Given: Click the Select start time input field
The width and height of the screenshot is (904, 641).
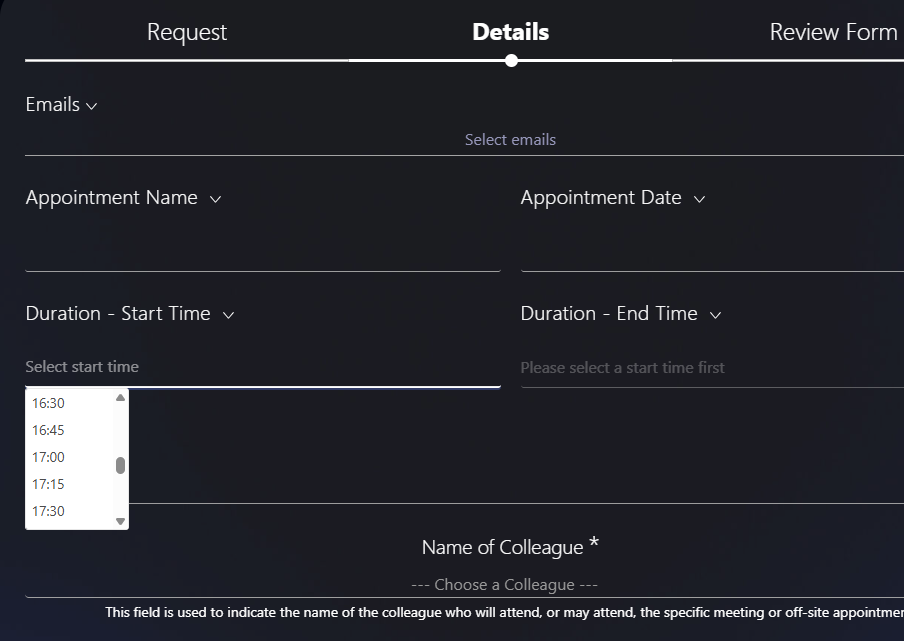Looking at the screenshot, I should 263,367.
